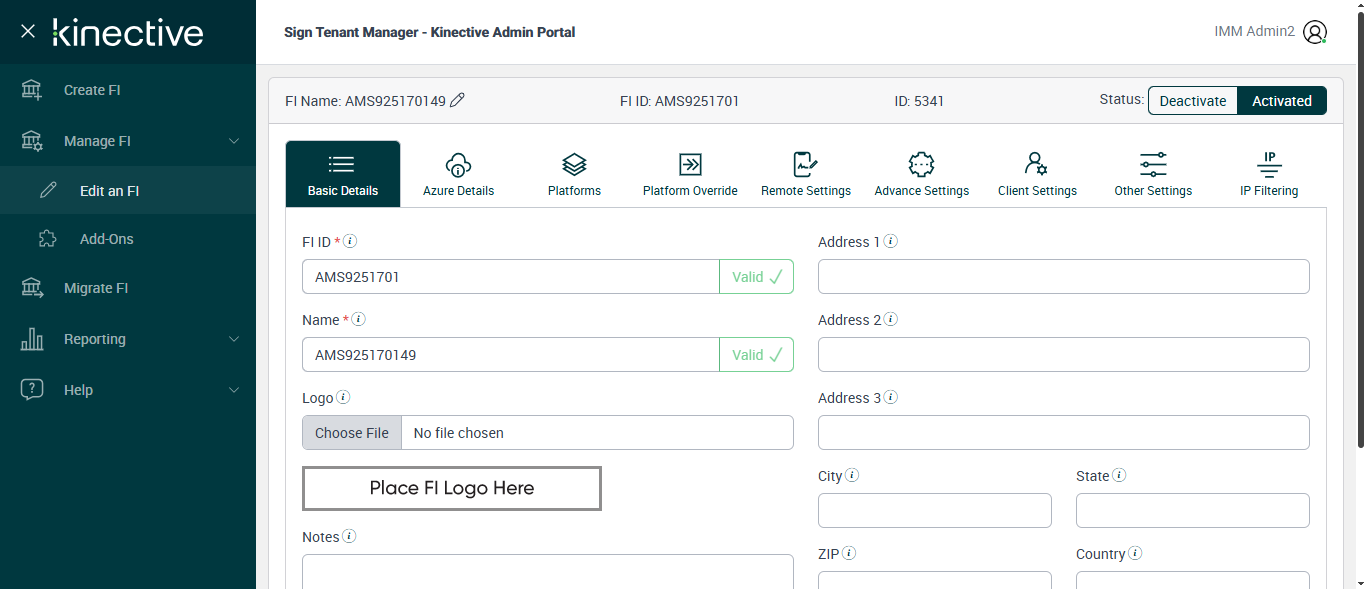The image size is (1366, 589).
Task: Click the info icon beside Address 1
Action: click(890, 241)
